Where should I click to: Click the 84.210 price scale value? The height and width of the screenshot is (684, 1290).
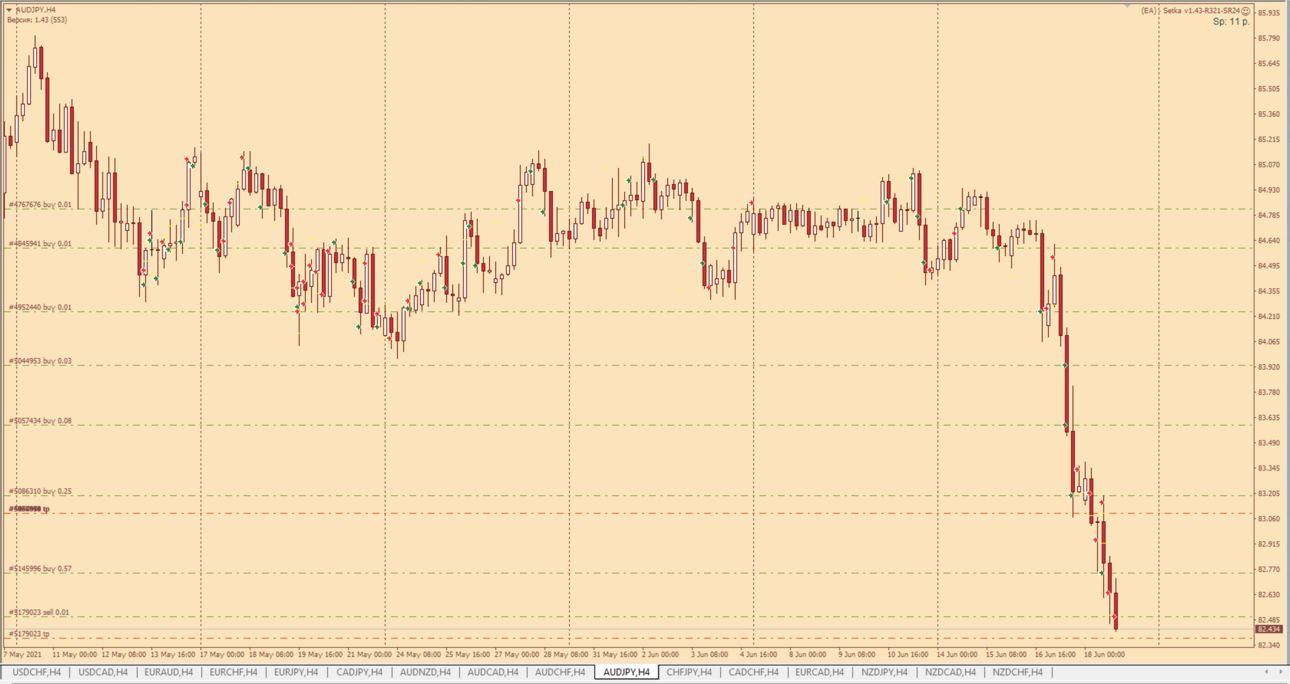(1269, 316)
